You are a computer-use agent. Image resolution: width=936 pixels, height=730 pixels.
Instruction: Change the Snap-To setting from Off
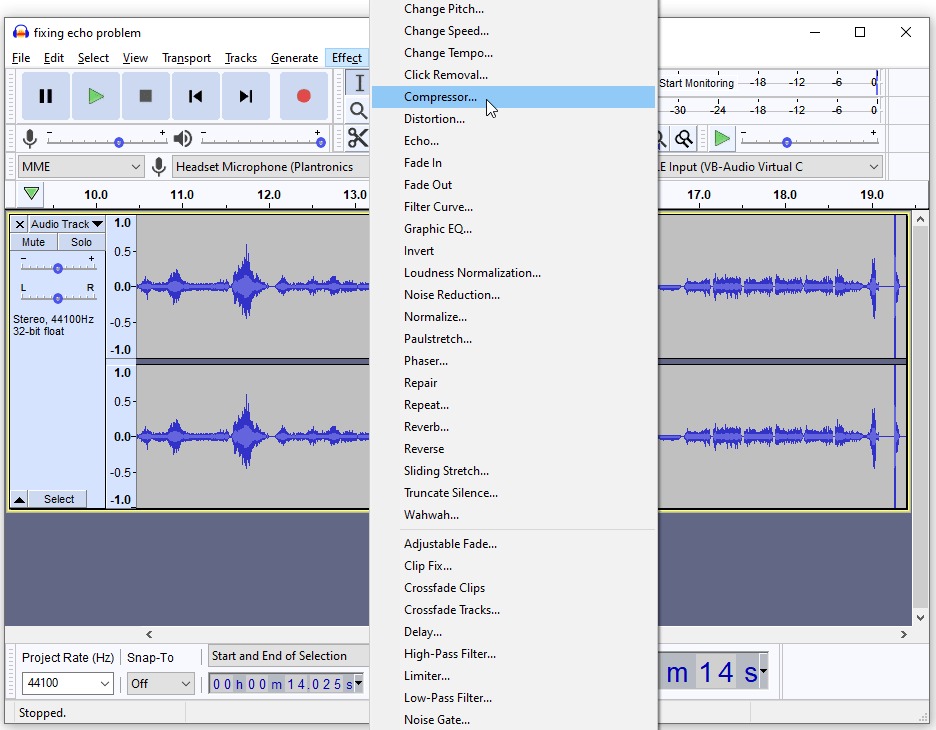(x=160, y=683)
